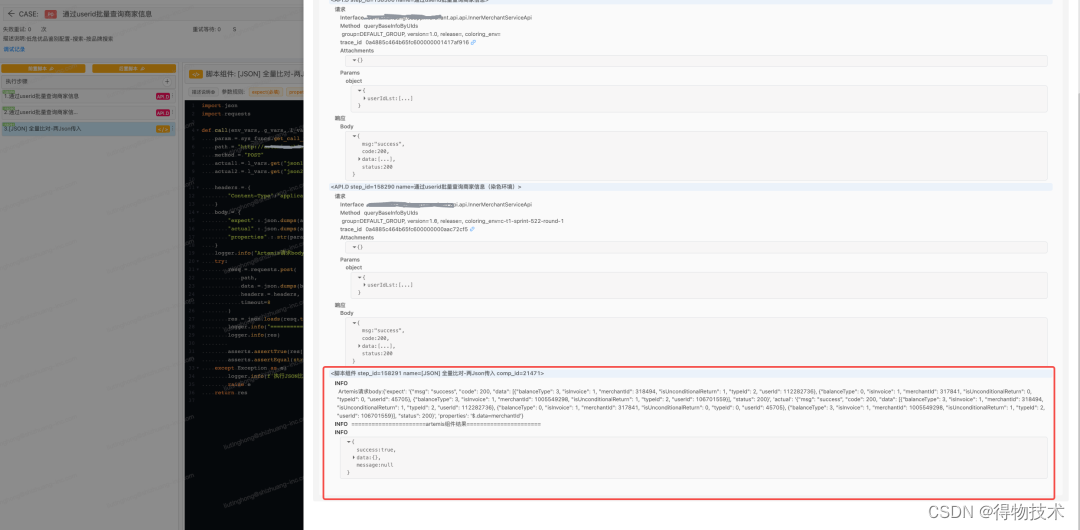
Task: Click the expect(必填) parameter tag
Action: coord(264,91)
